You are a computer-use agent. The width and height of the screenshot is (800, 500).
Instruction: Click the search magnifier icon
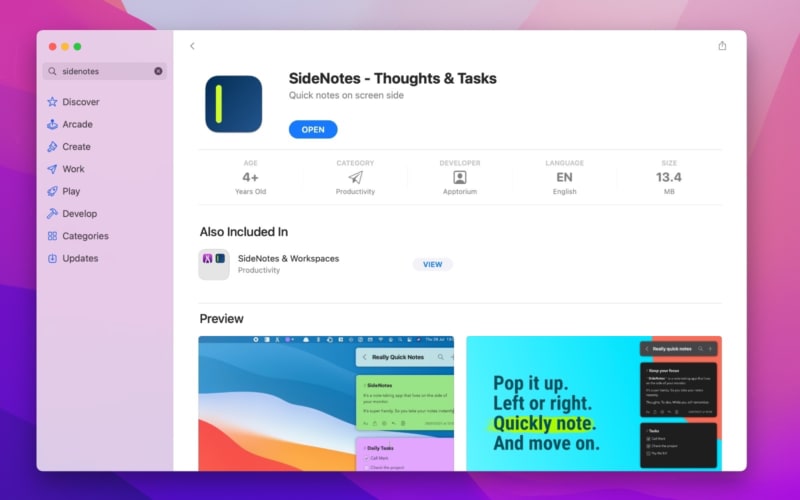point(52,71)
